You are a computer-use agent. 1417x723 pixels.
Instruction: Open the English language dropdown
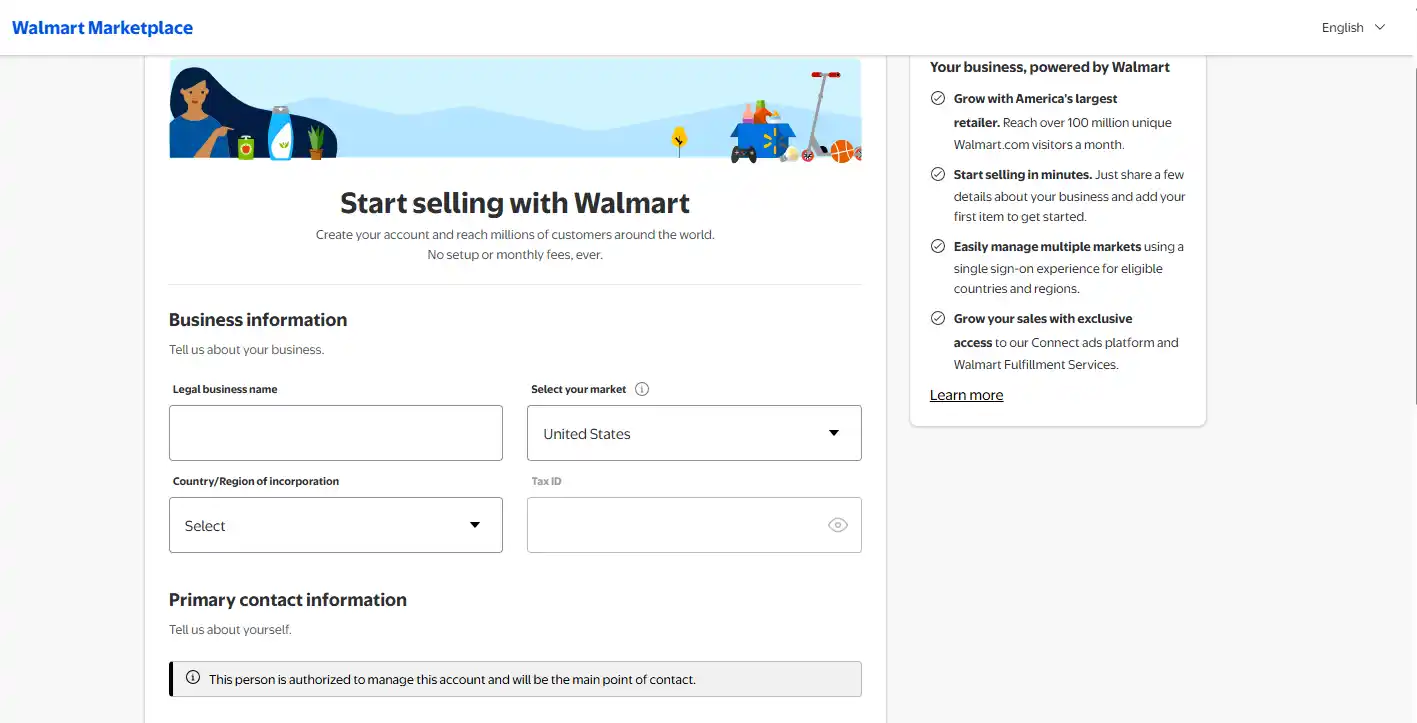[1353, 28]
